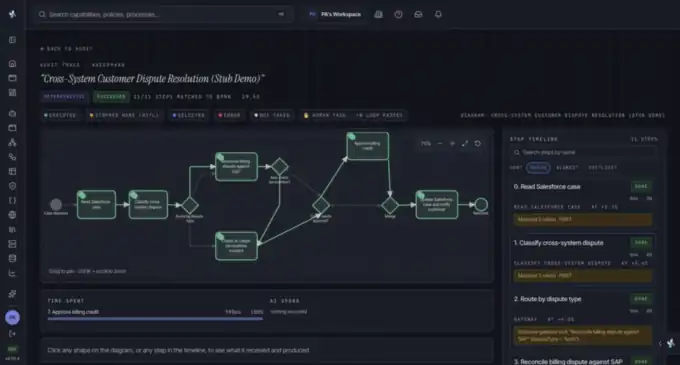Viewport: 680px width, 365px height.
Task: Open the help icon in the top bar
Action: tap(398, 14)
